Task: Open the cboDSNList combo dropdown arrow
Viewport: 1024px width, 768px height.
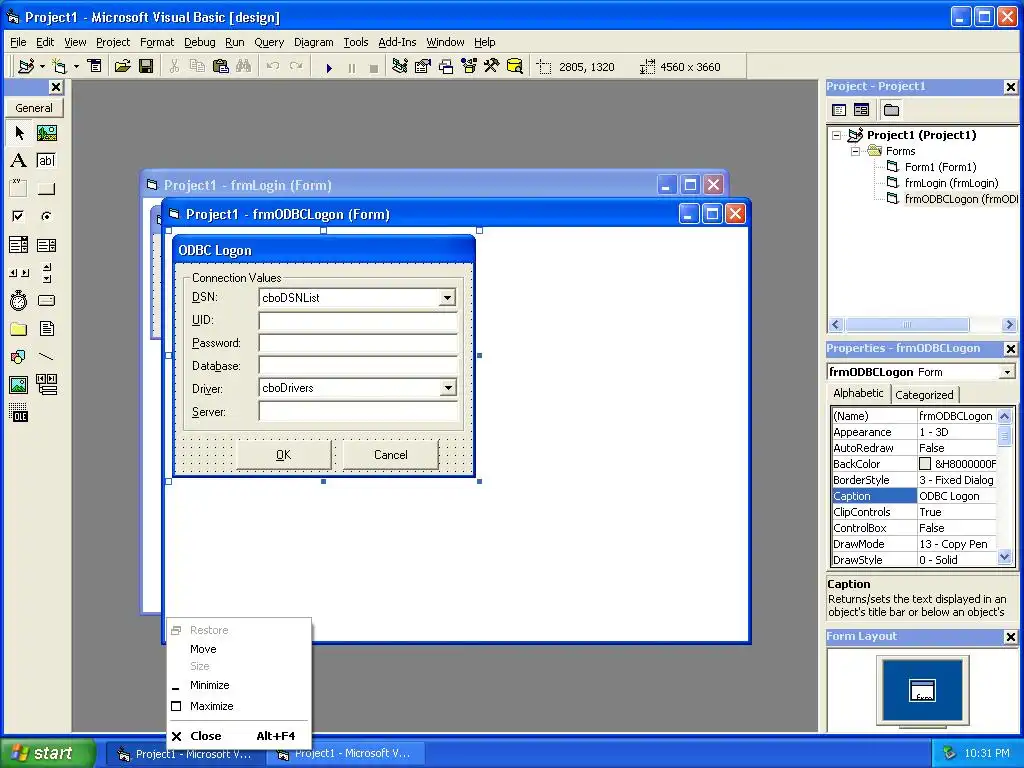Action: pos(447,298)
